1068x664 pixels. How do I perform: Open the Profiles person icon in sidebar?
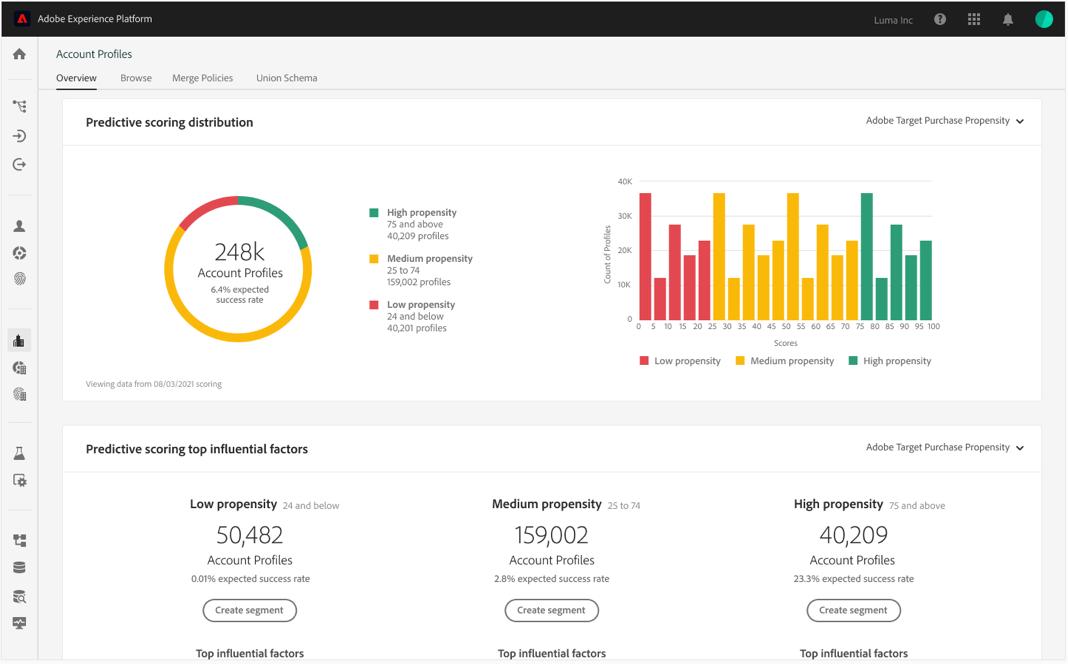point(19,225)
